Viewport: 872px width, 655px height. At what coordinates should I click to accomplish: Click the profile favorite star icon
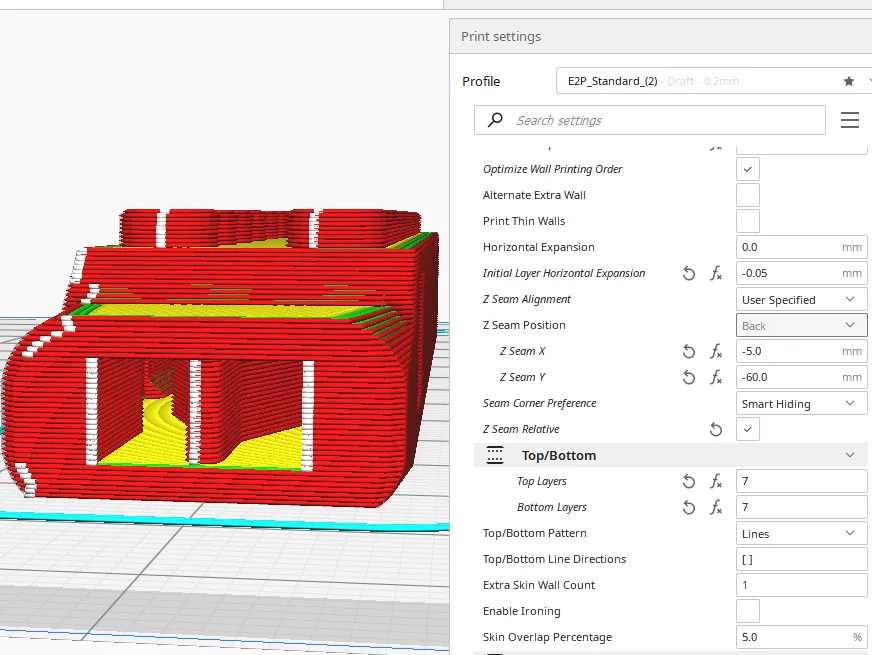pos(849,81)
